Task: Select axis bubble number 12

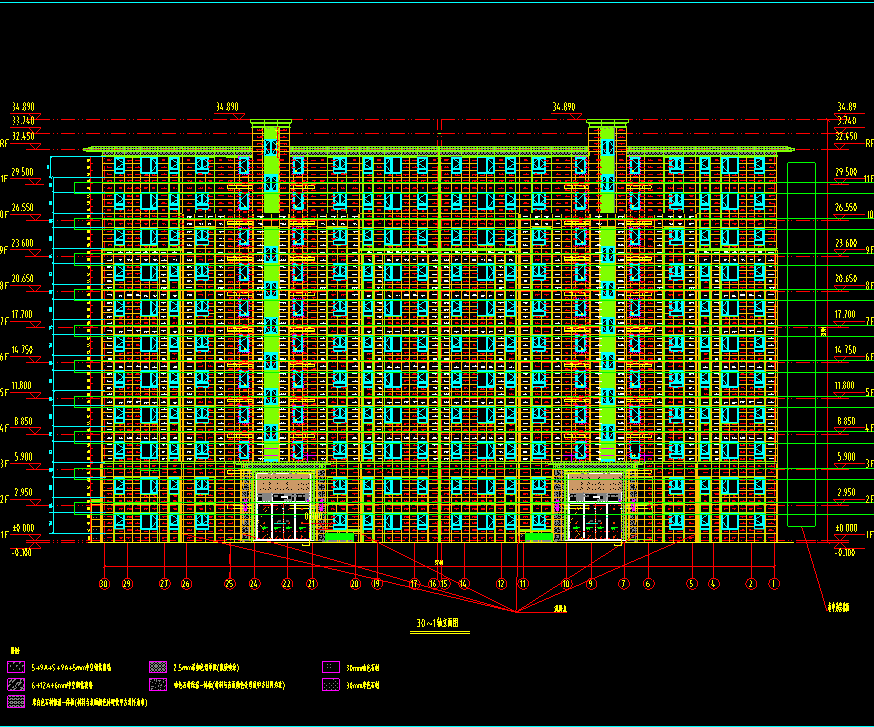Action: click(501, 583)
